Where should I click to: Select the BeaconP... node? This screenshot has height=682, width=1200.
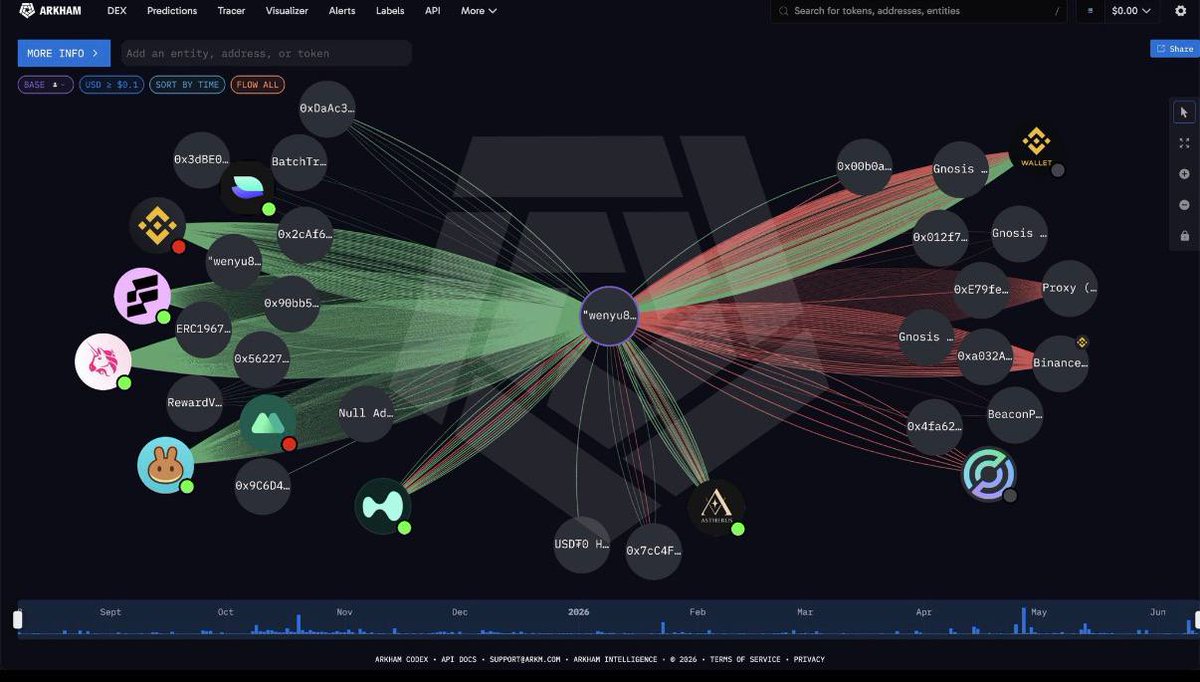[1015, 414]
